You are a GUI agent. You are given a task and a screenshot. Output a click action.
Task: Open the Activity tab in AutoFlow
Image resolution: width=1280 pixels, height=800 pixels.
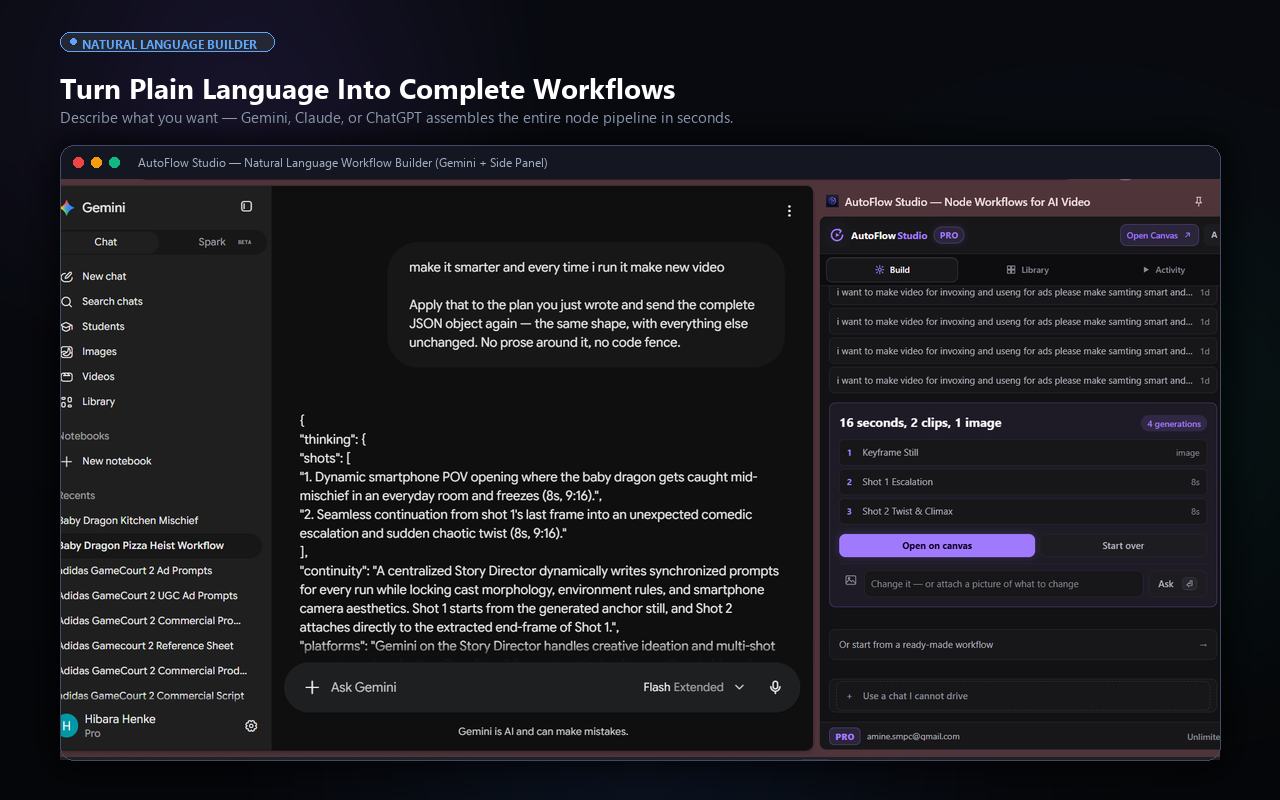1163,270
